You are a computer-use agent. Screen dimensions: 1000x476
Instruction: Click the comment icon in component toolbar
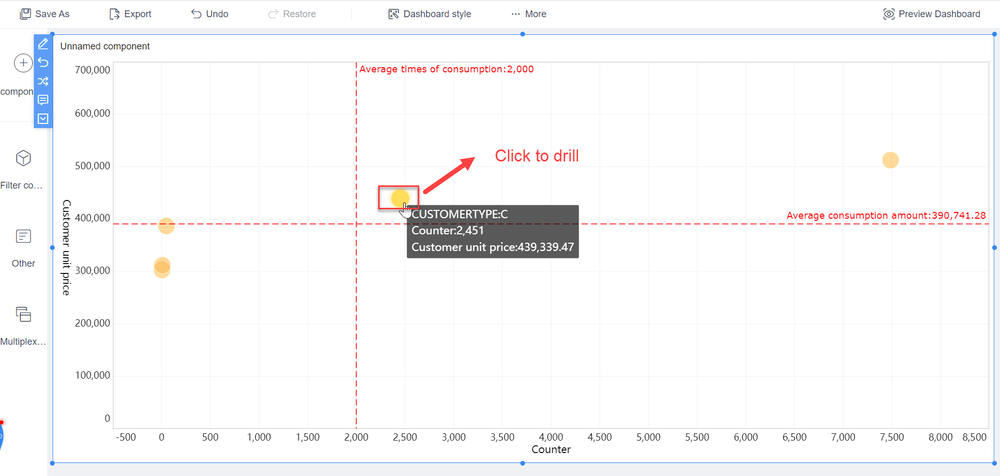point(43,100)
